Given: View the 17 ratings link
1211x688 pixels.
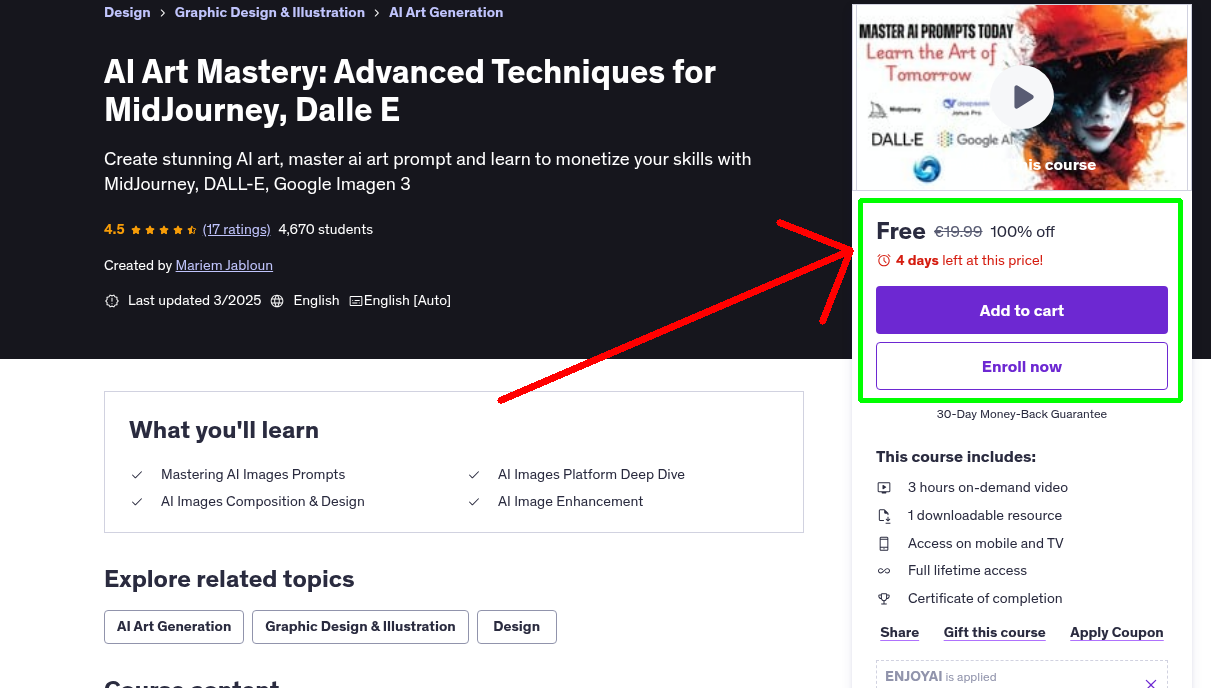Looking at the screenshot, I should (237, 230).
